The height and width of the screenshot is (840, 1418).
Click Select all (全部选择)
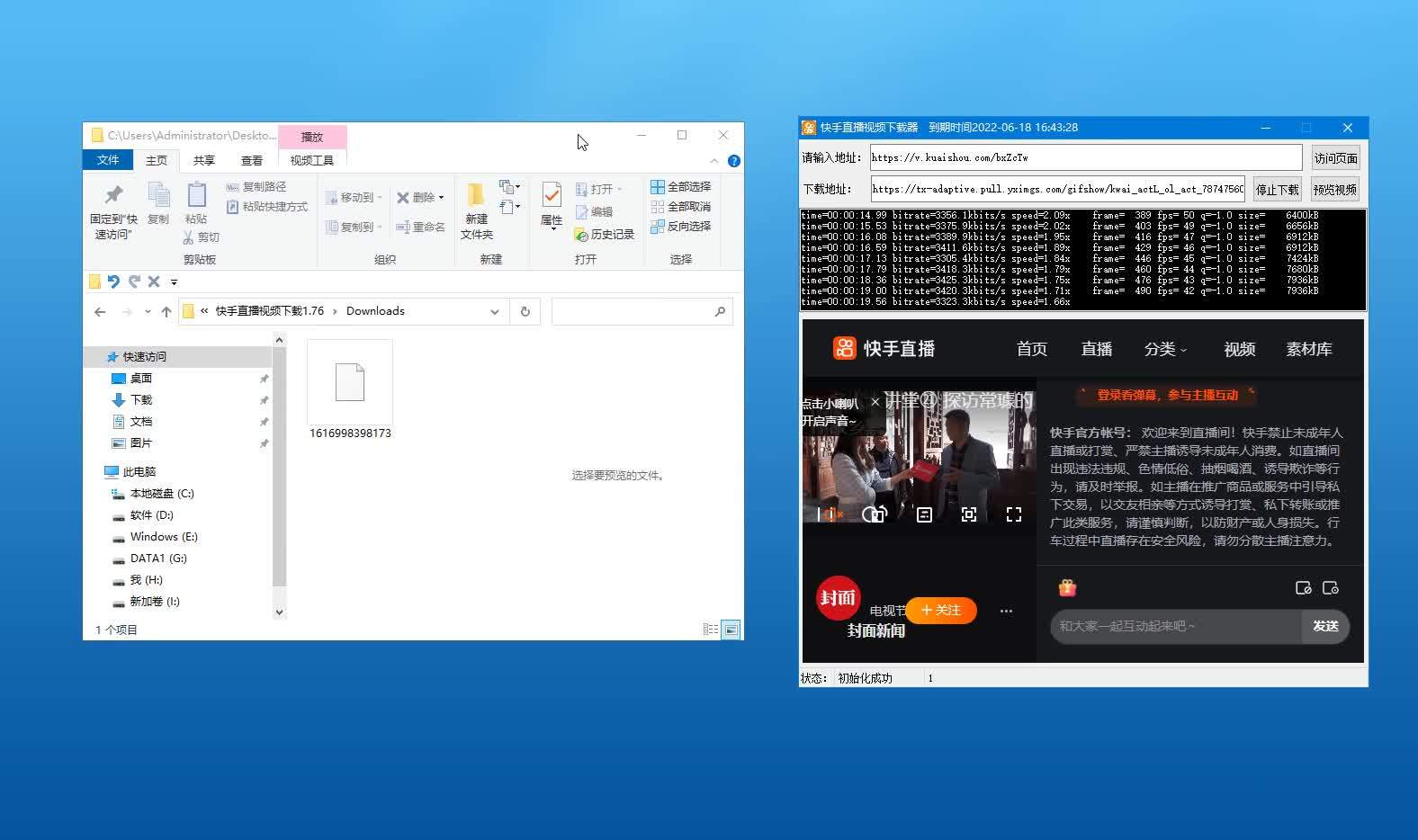(x=681, y=187)
